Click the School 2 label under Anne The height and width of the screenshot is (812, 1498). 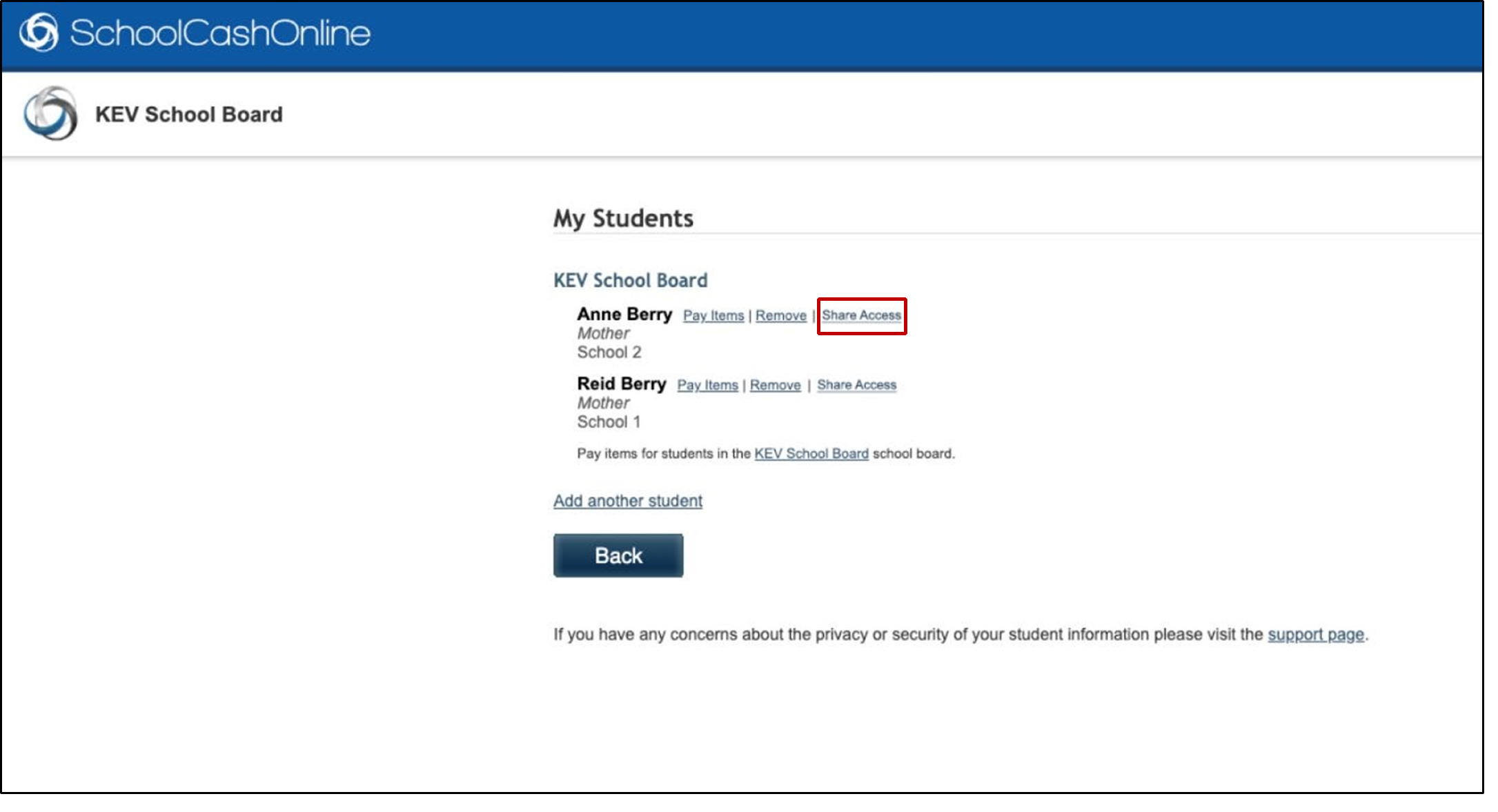coord(609,353)
